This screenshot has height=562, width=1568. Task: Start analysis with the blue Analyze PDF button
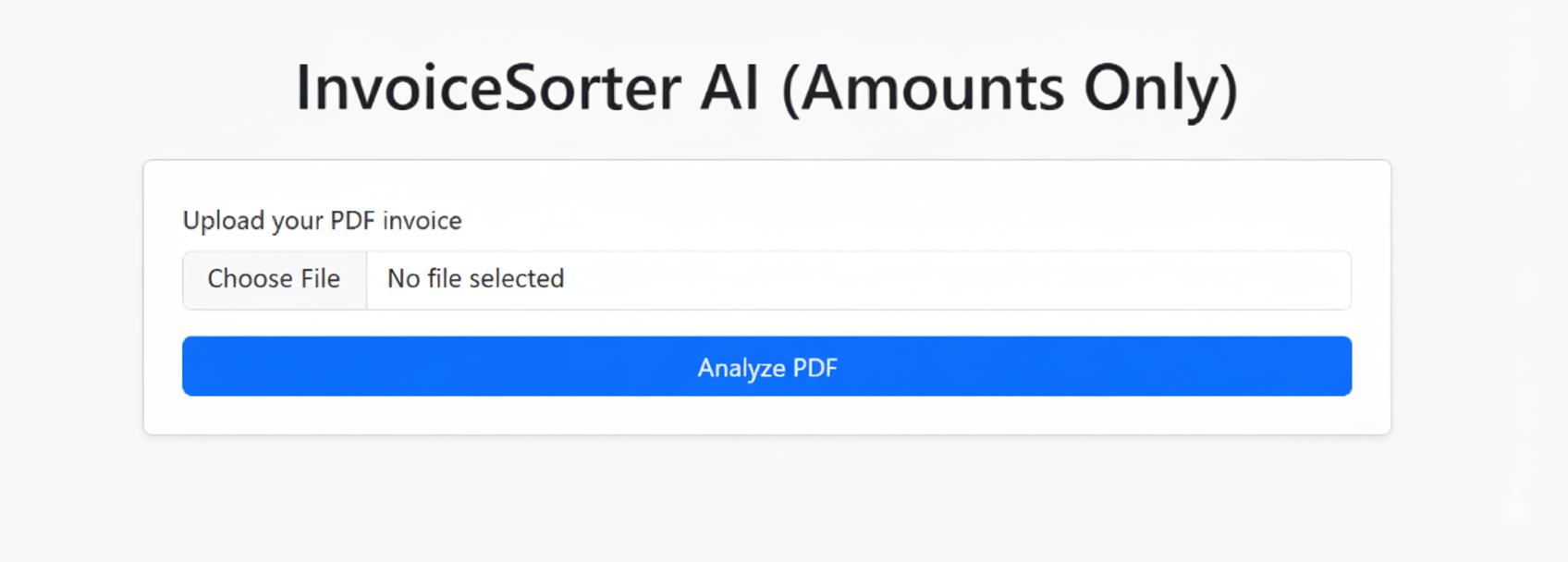pyautogui.click(x=767, y=366)
